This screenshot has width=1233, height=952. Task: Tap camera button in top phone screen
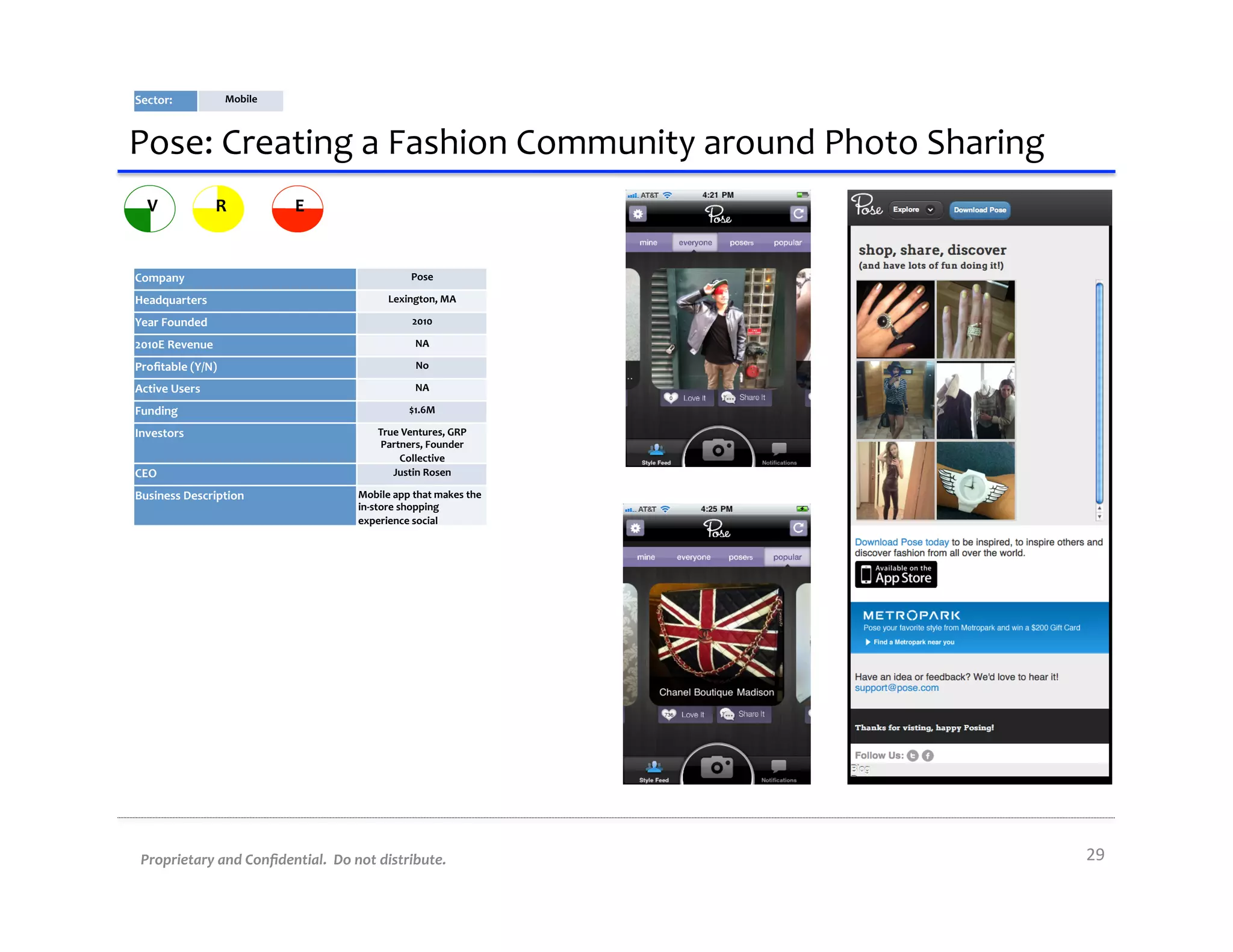[719, 449]
